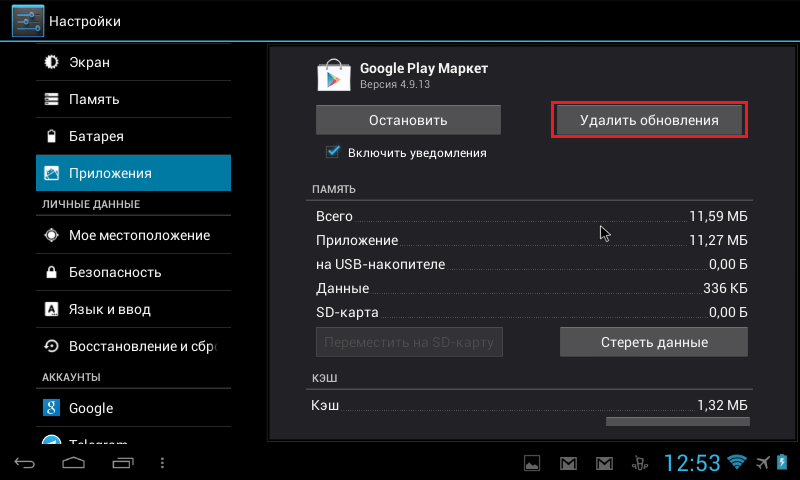Open the Google account entry
800x480 pixels.
(133, 408)
